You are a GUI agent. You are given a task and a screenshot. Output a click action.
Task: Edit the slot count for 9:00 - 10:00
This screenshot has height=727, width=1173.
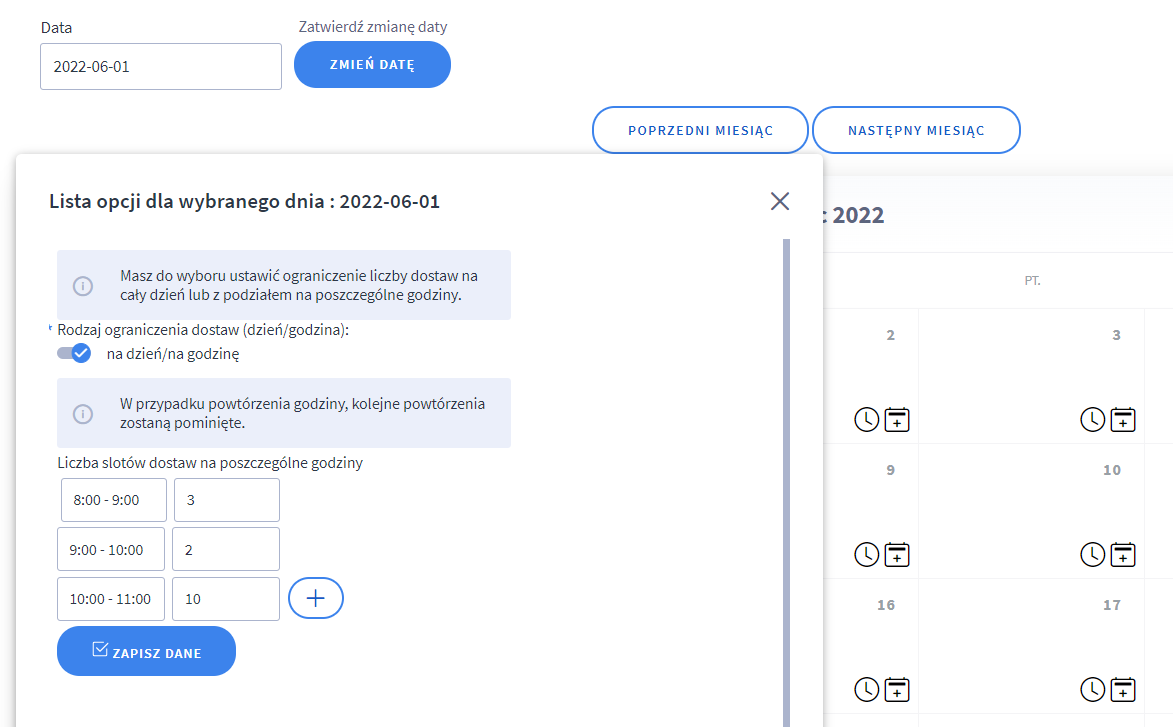226,549
